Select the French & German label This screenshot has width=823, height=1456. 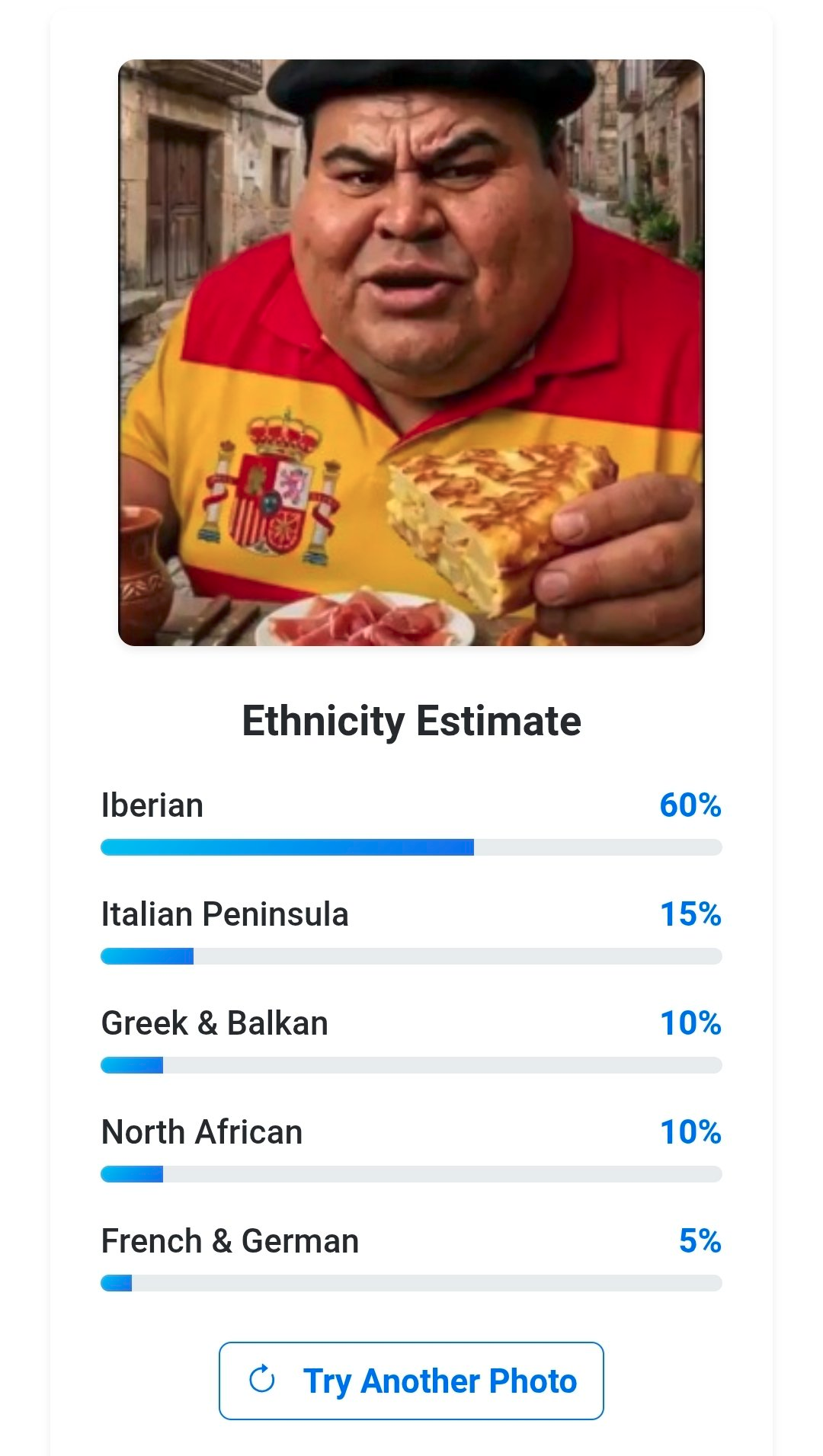(x=230, y=1241)
